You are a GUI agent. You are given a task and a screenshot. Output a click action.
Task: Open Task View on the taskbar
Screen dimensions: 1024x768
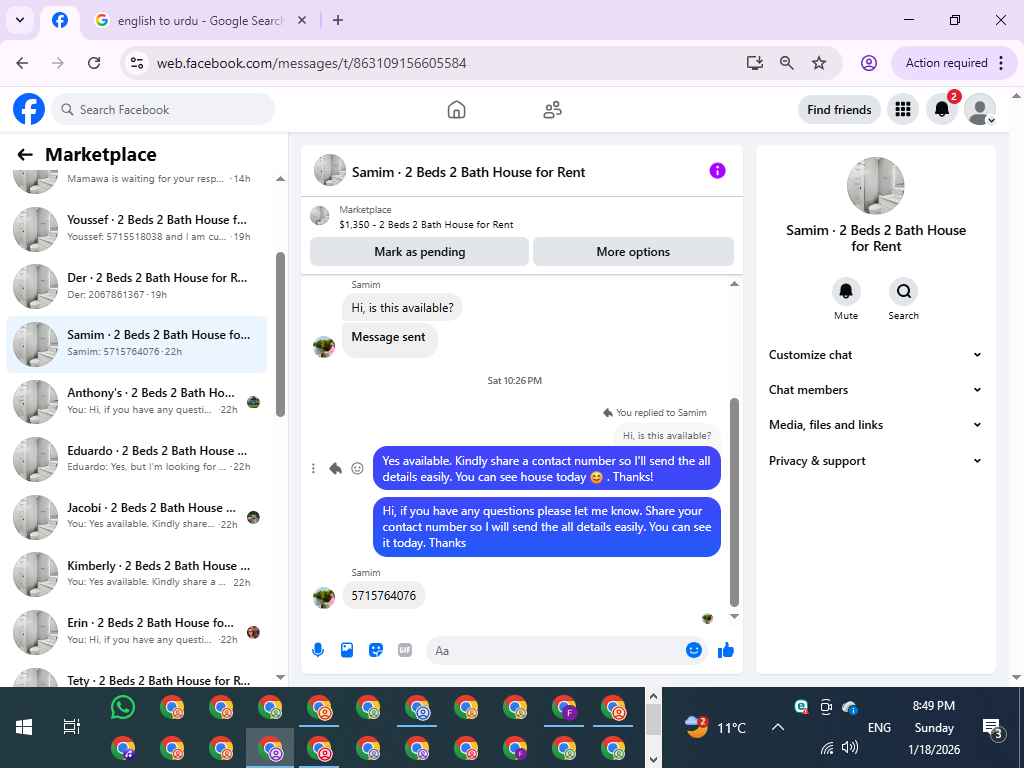pos(71,727)
